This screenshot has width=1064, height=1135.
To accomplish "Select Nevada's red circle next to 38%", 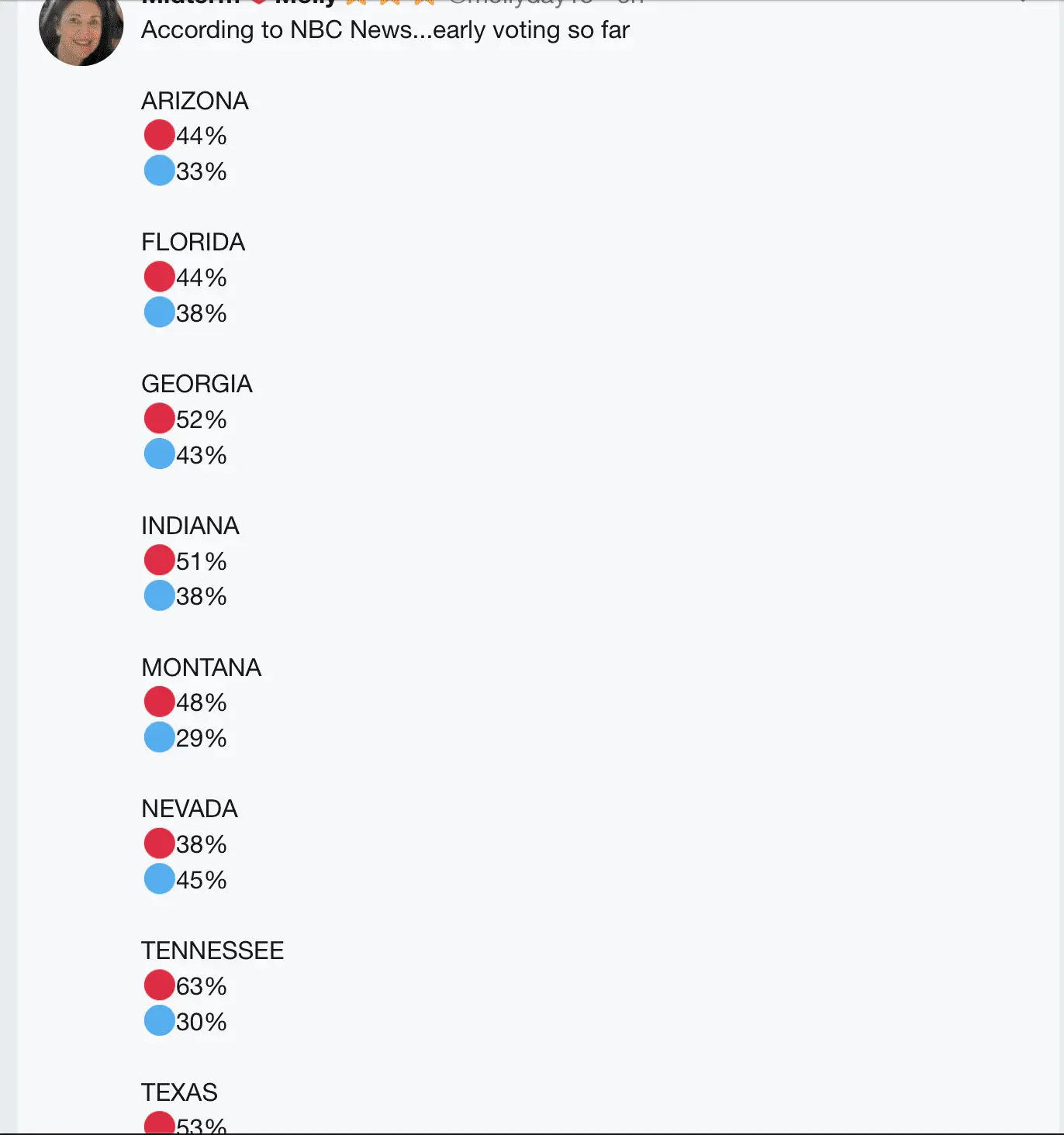I will (159, 843).
